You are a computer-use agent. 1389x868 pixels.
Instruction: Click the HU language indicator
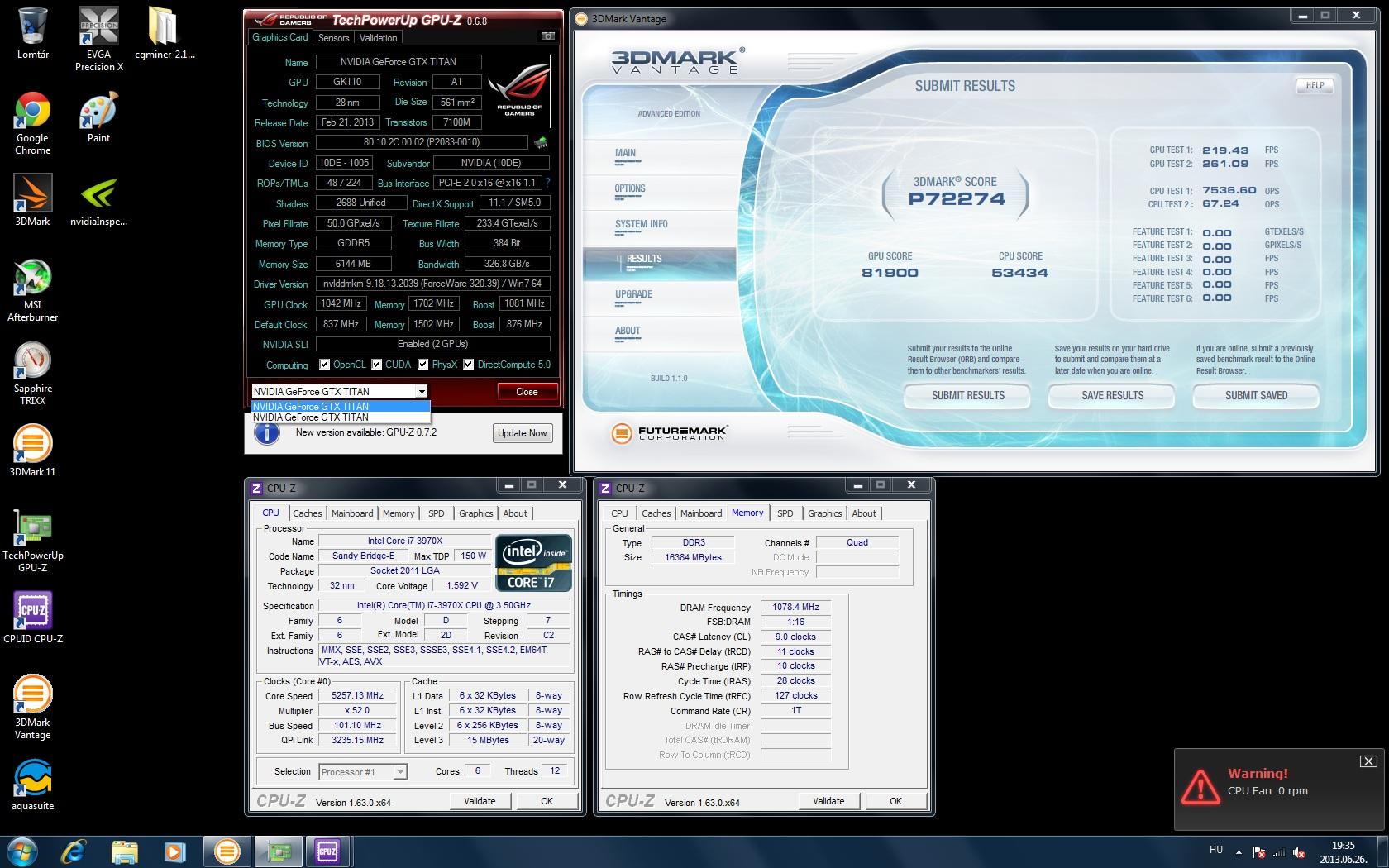[1215, 850]
